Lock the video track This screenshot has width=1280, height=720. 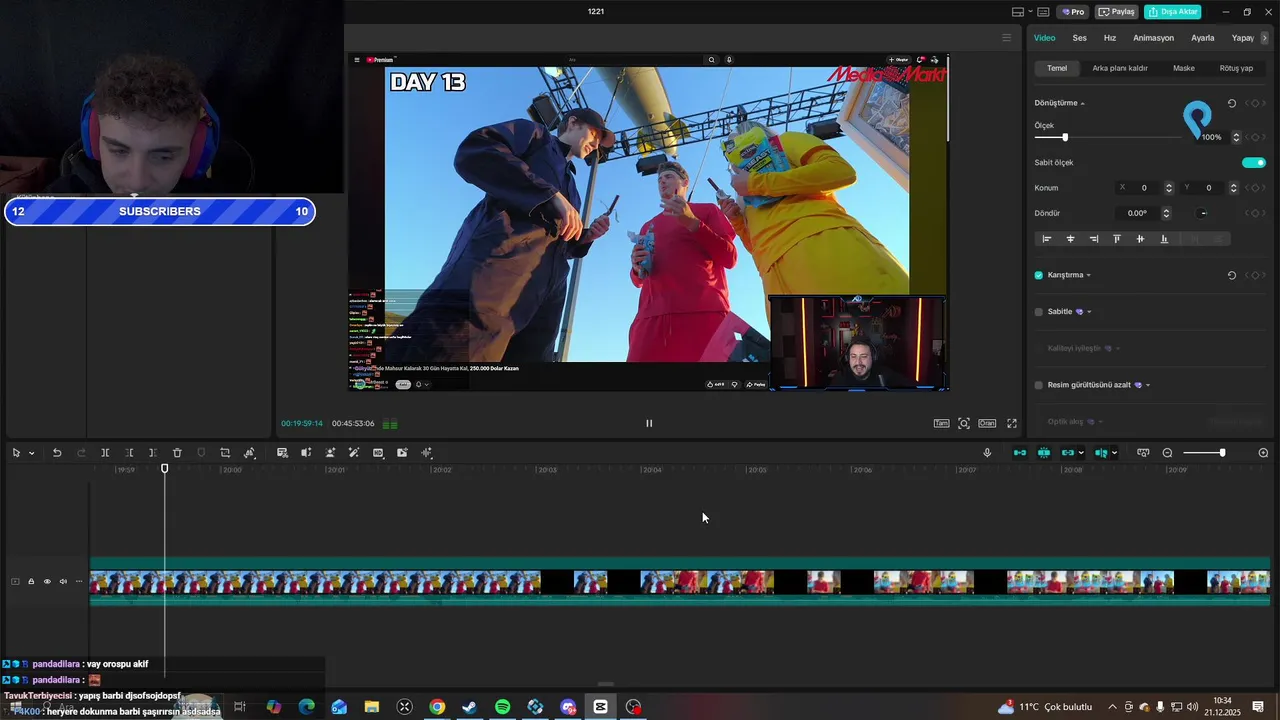[x=31, y=581]
